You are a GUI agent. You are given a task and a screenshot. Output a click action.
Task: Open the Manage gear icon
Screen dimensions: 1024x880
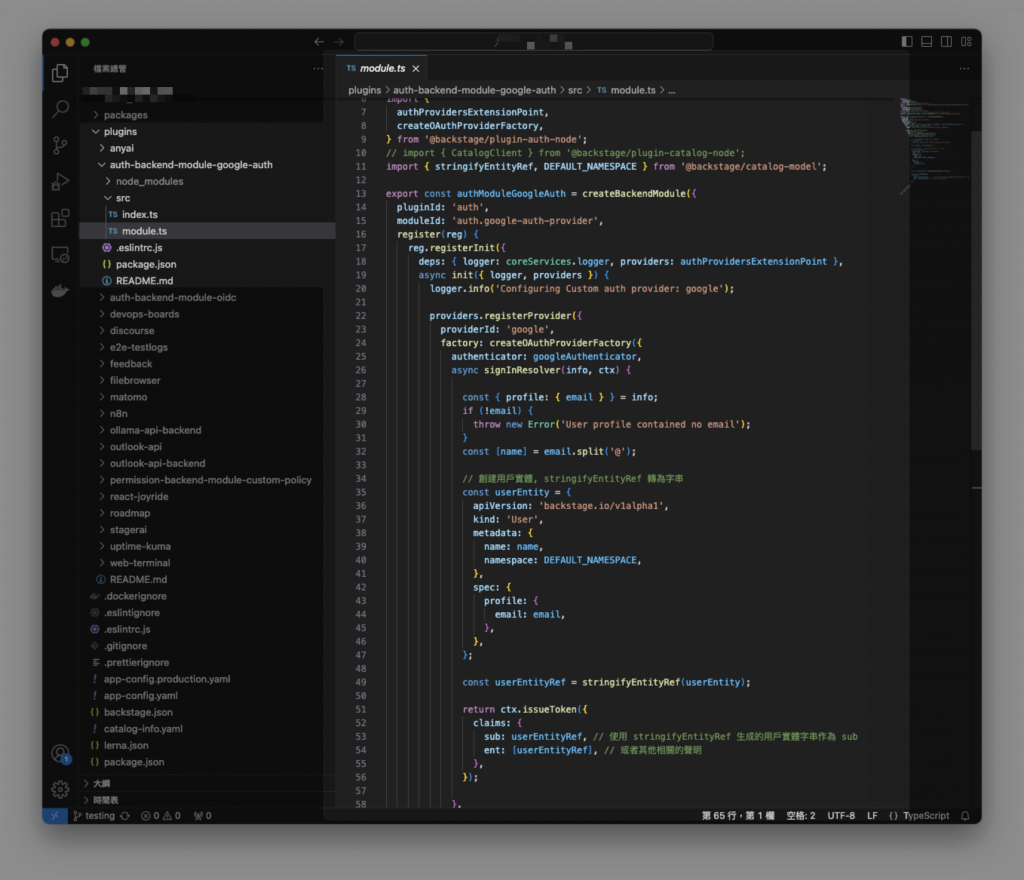60,790
